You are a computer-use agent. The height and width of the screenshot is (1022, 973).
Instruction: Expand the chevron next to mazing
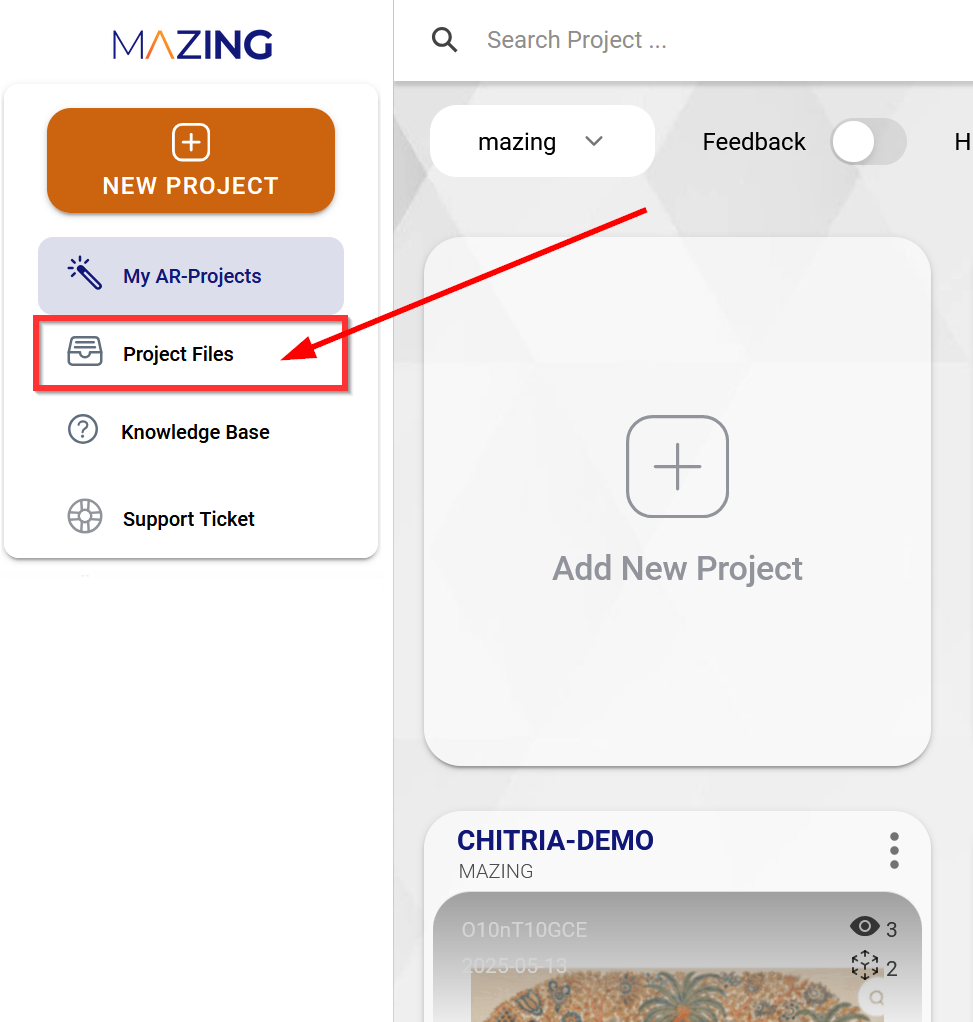point(594,141)
